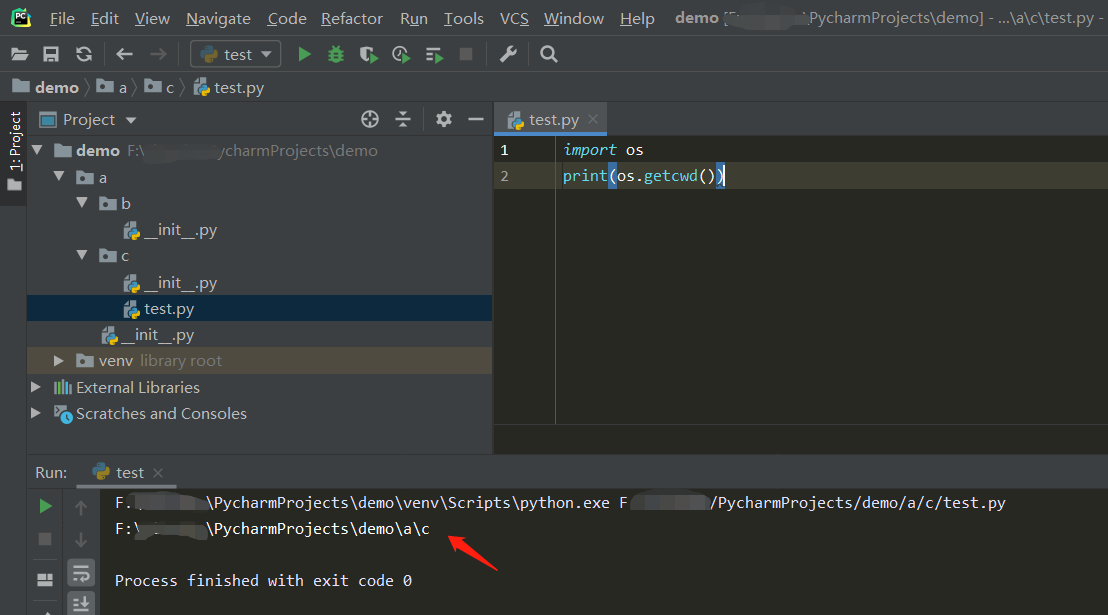Viewport: 1108px width, 615px height.
Task: Toggle the 1: Project side tool window
Action: [14, 153]
